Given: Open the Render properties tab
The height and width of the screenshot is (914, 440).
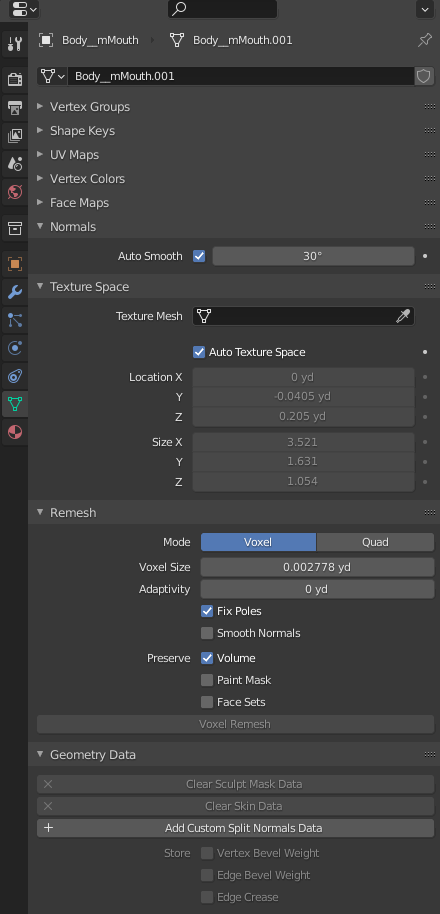Looking at the screenshot, I should click(15, 79).
